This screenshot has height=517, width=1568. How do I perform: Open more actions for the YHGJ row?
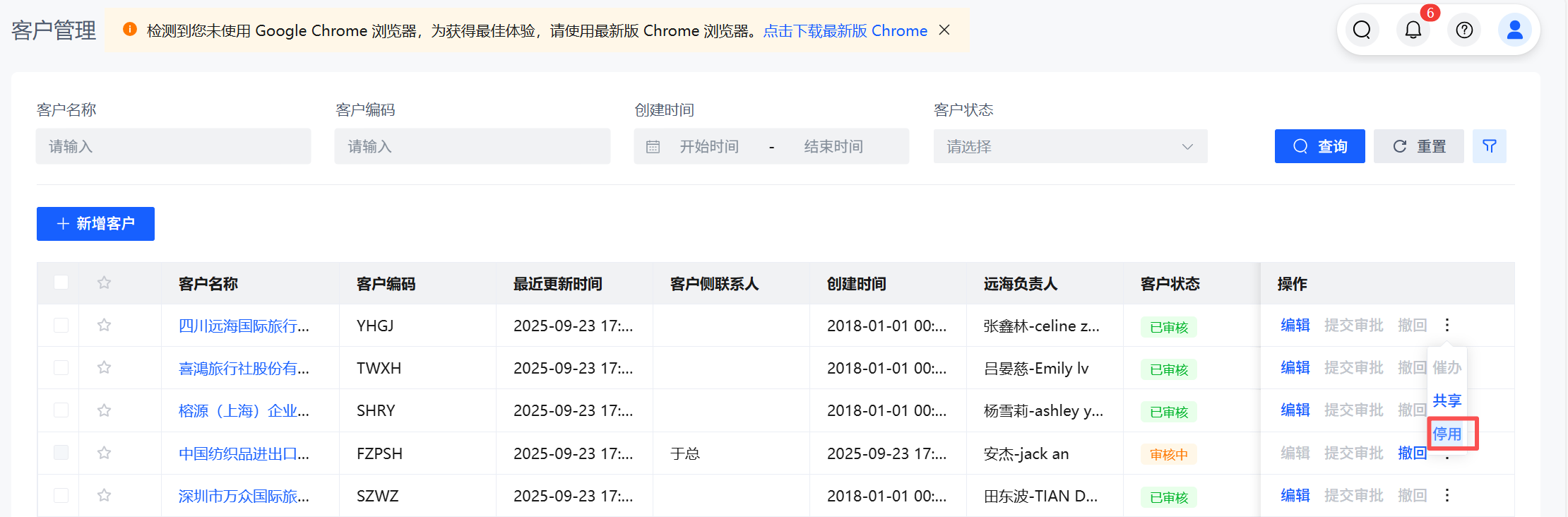click(x=1447, y=325)
